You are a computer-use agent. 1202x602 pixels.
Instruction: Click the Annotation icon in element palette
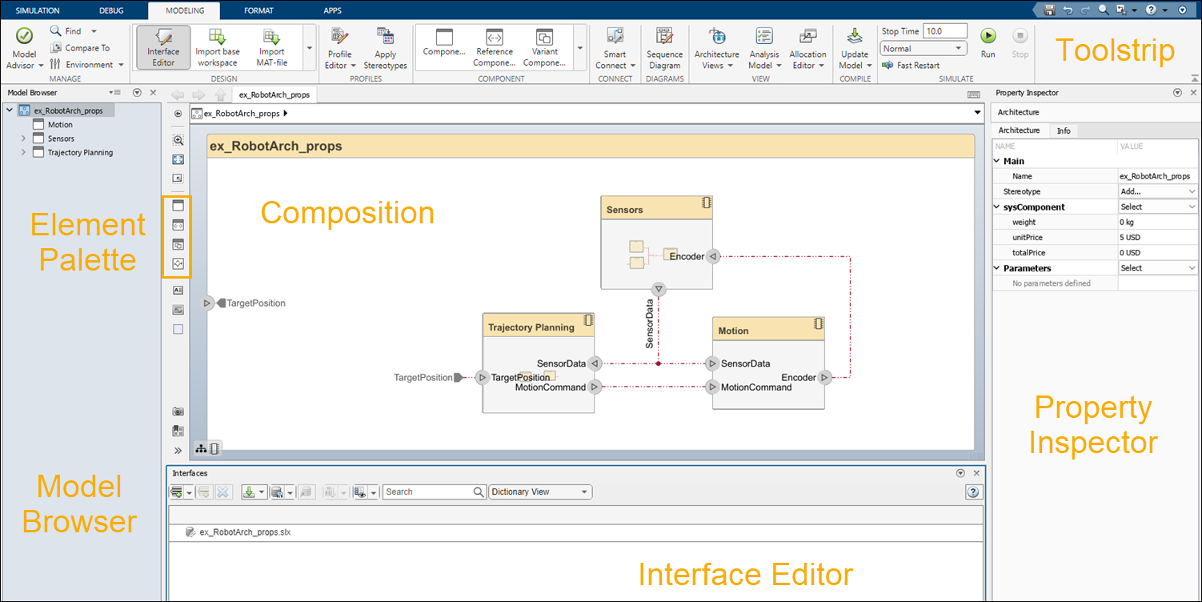[178, 290]
